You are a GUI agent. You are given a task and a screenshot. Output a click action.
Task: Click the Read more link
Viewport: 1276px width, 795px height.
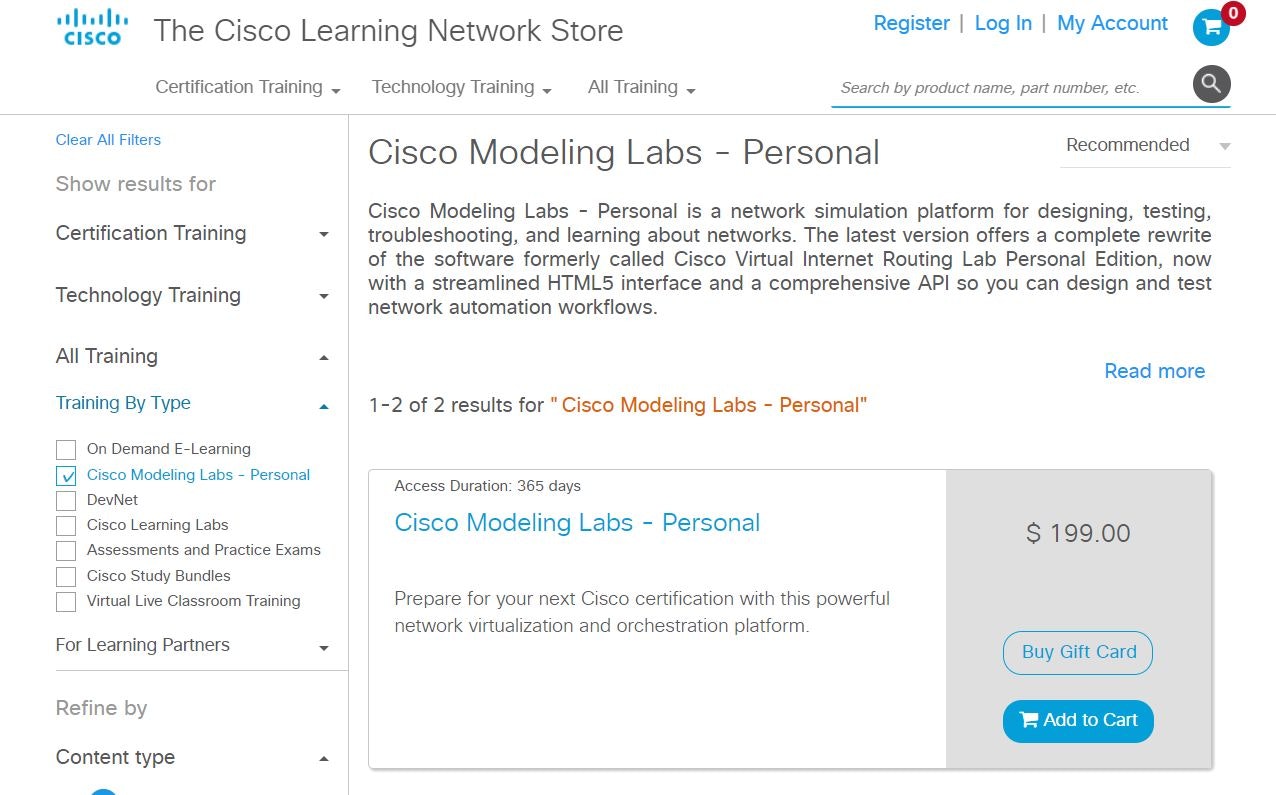[1154, 371]
